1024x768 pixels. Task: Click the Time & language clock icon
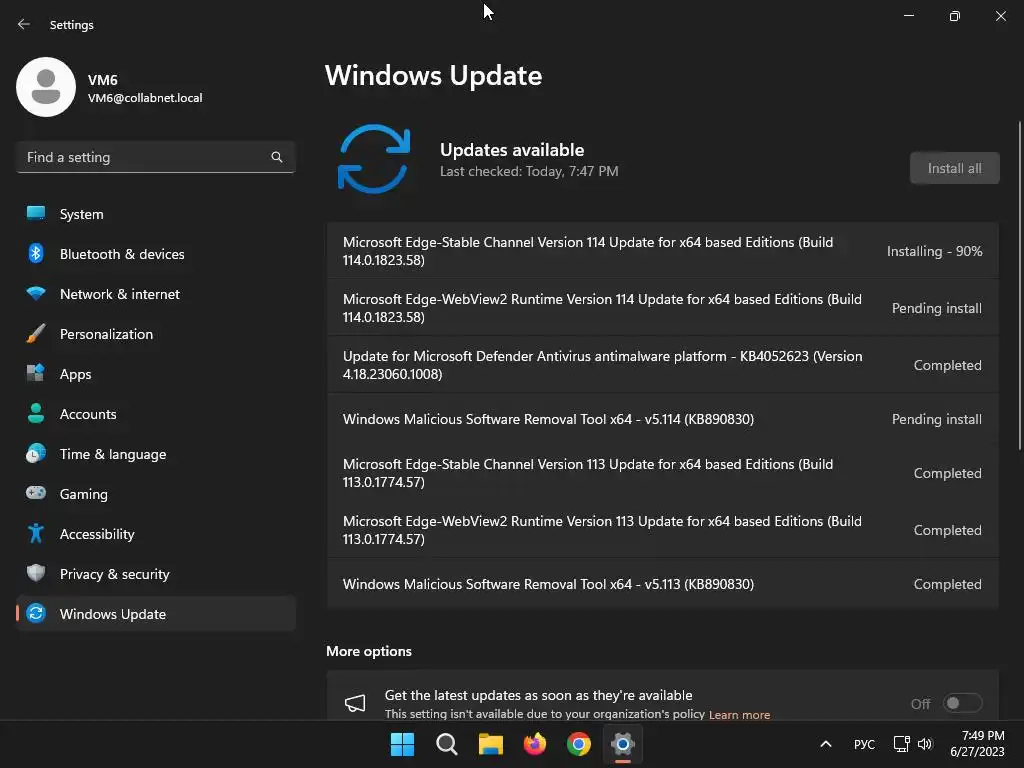click(36, 453)
